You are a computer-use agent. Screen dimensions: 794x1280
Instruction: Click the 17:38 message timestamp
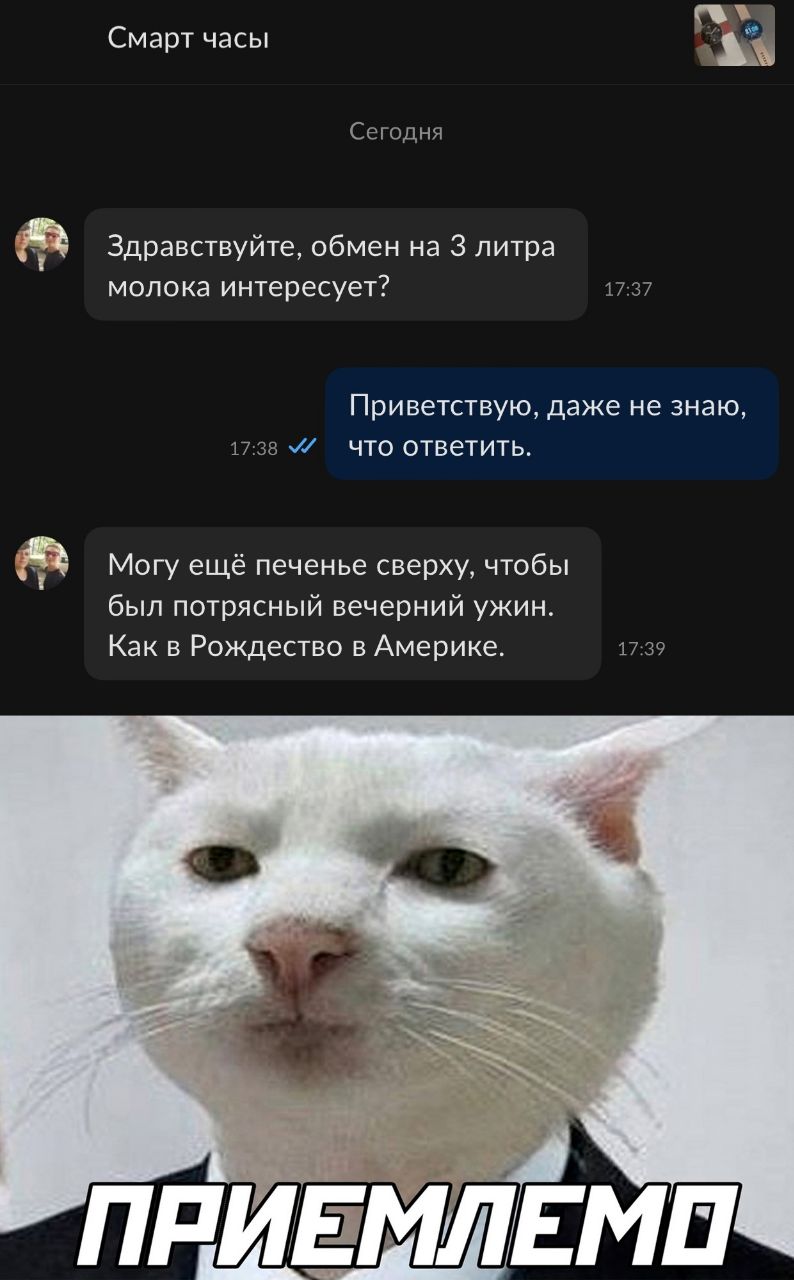(253, 449)
